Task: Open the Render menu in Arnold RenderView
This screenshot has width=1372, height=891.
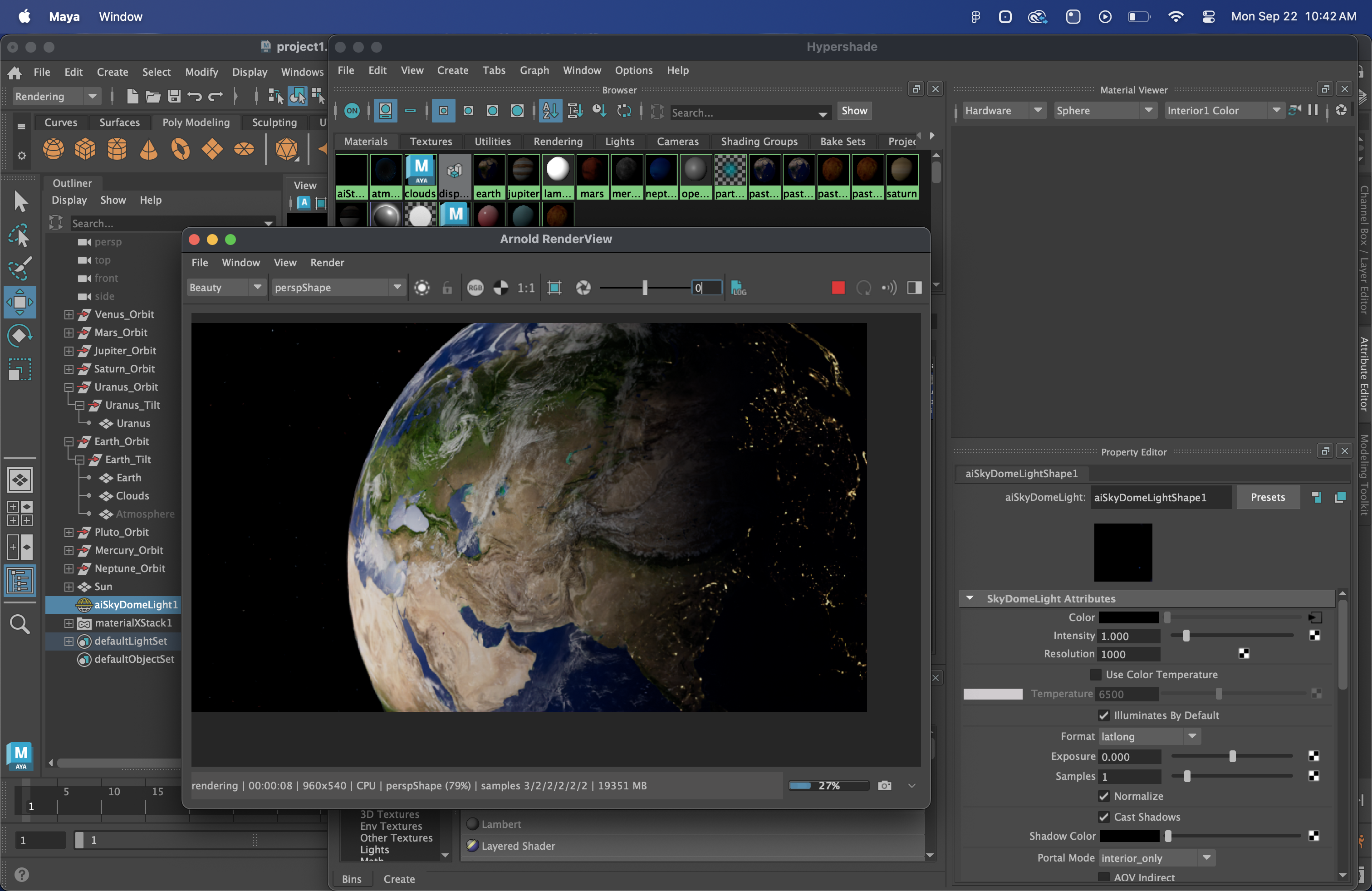Action: click(x=327, y=263)
